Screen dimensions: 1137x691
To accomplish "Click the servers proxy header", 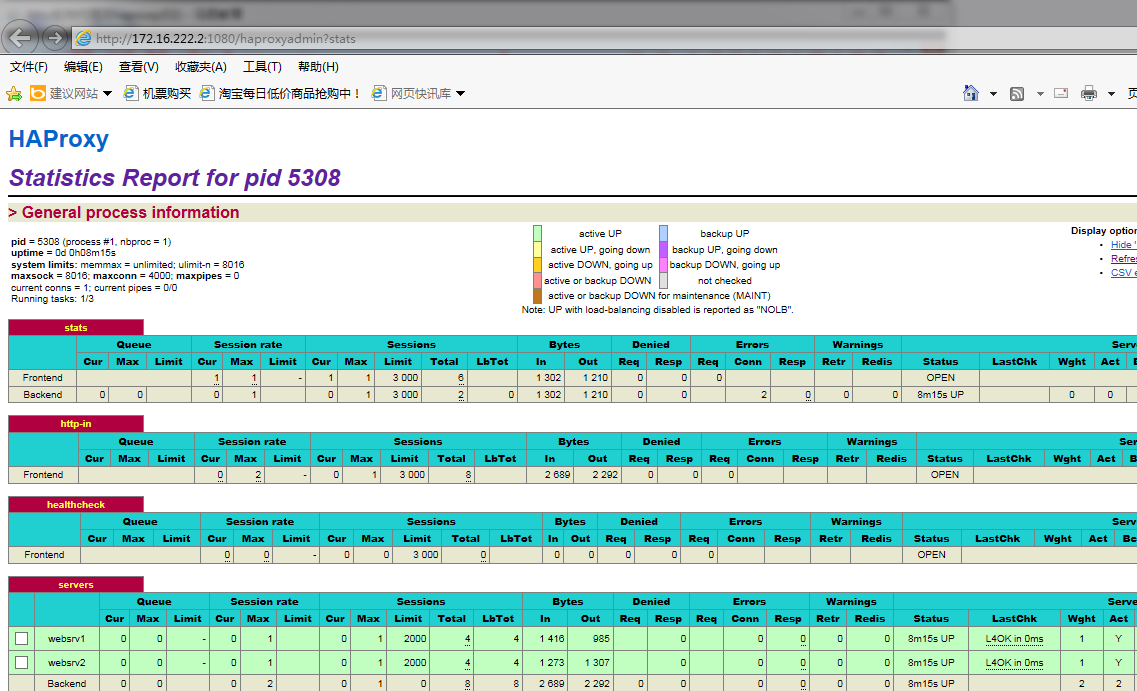I will point(75,584).
